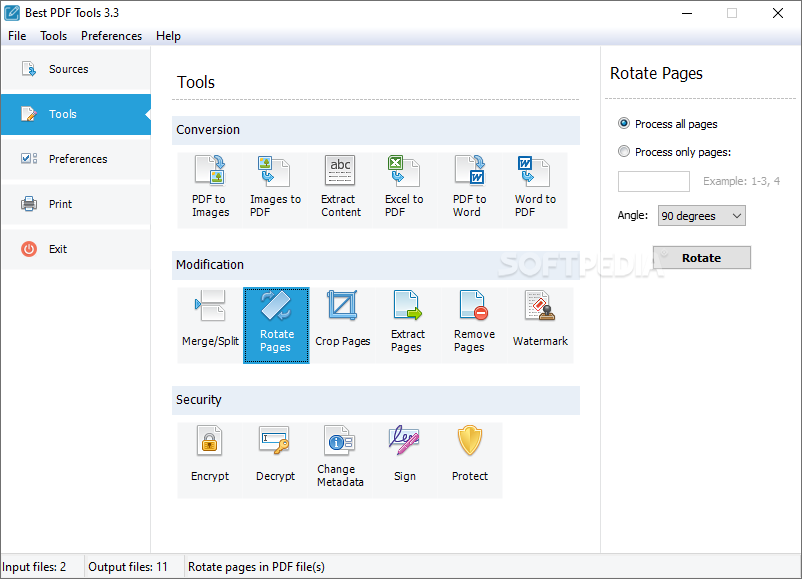Image resolution: width=802 pixels, height=579 pixels.
Task: Switch to the Tools sidebar section
Action: [76, 114]
